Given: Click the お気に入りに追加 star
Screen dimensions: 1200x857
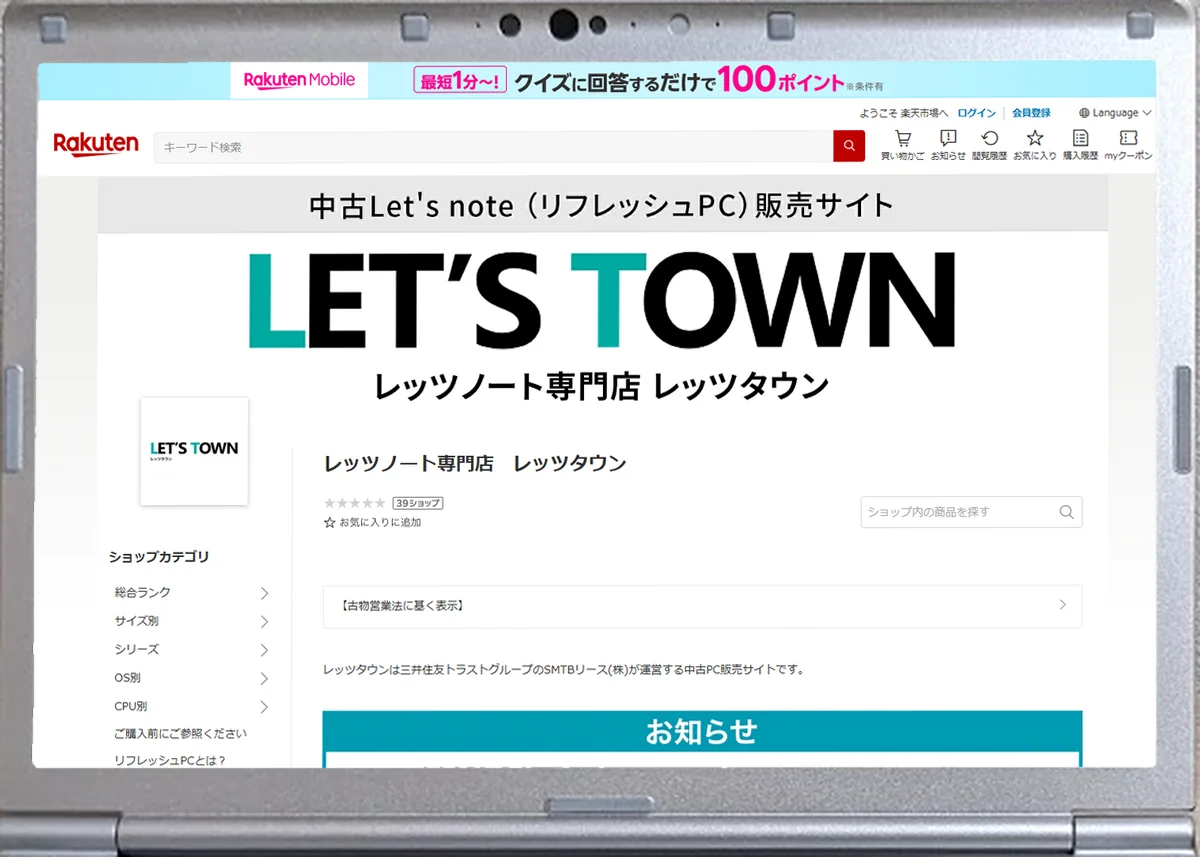Looking at the screenshot, I should coord(330,522).
